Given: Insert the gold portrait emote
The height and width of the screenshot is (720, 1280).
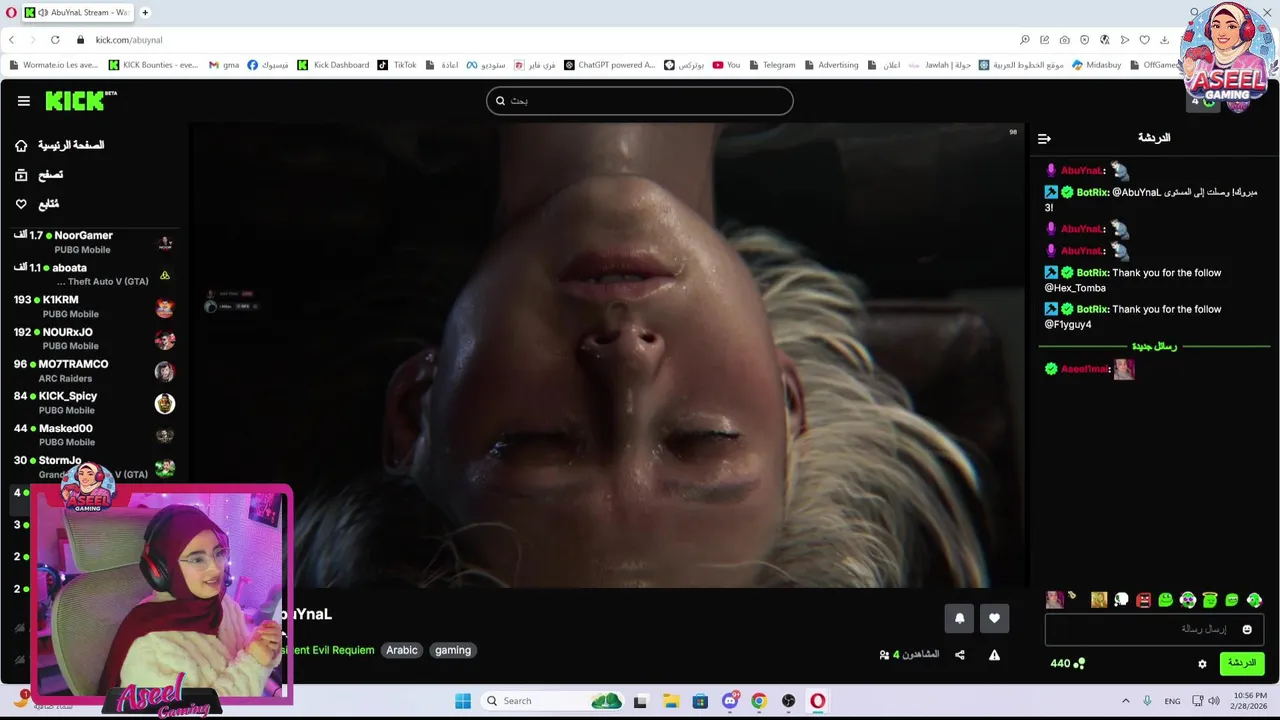Looking at the screenshot, I should pos(1099,600).
